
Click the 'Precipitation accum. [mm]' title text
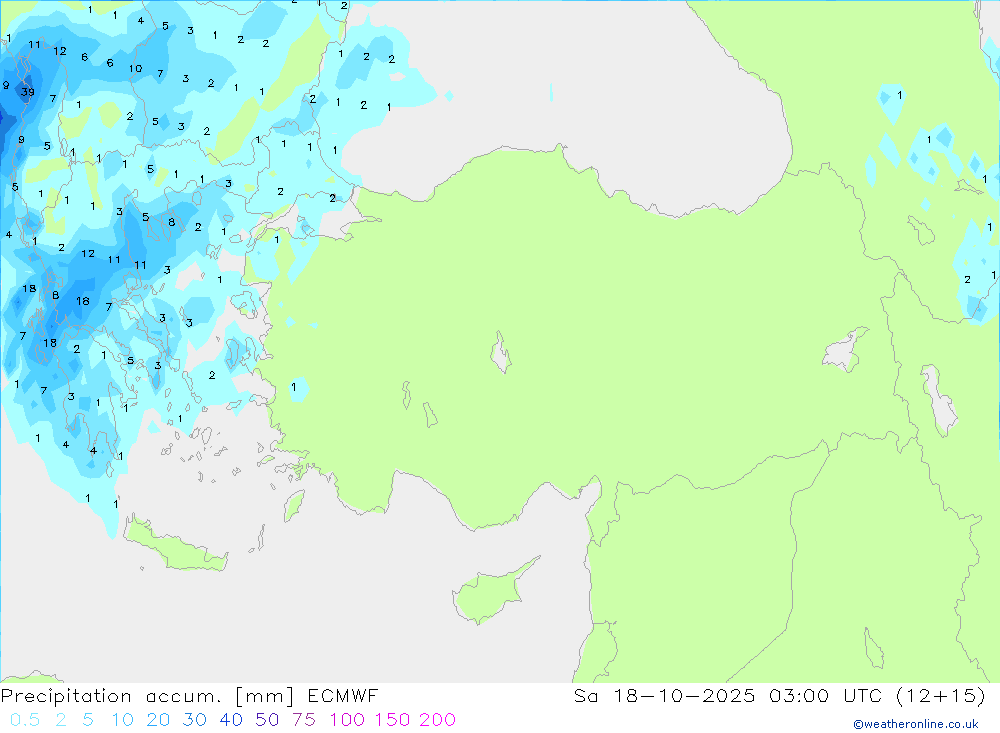(147, 696)
